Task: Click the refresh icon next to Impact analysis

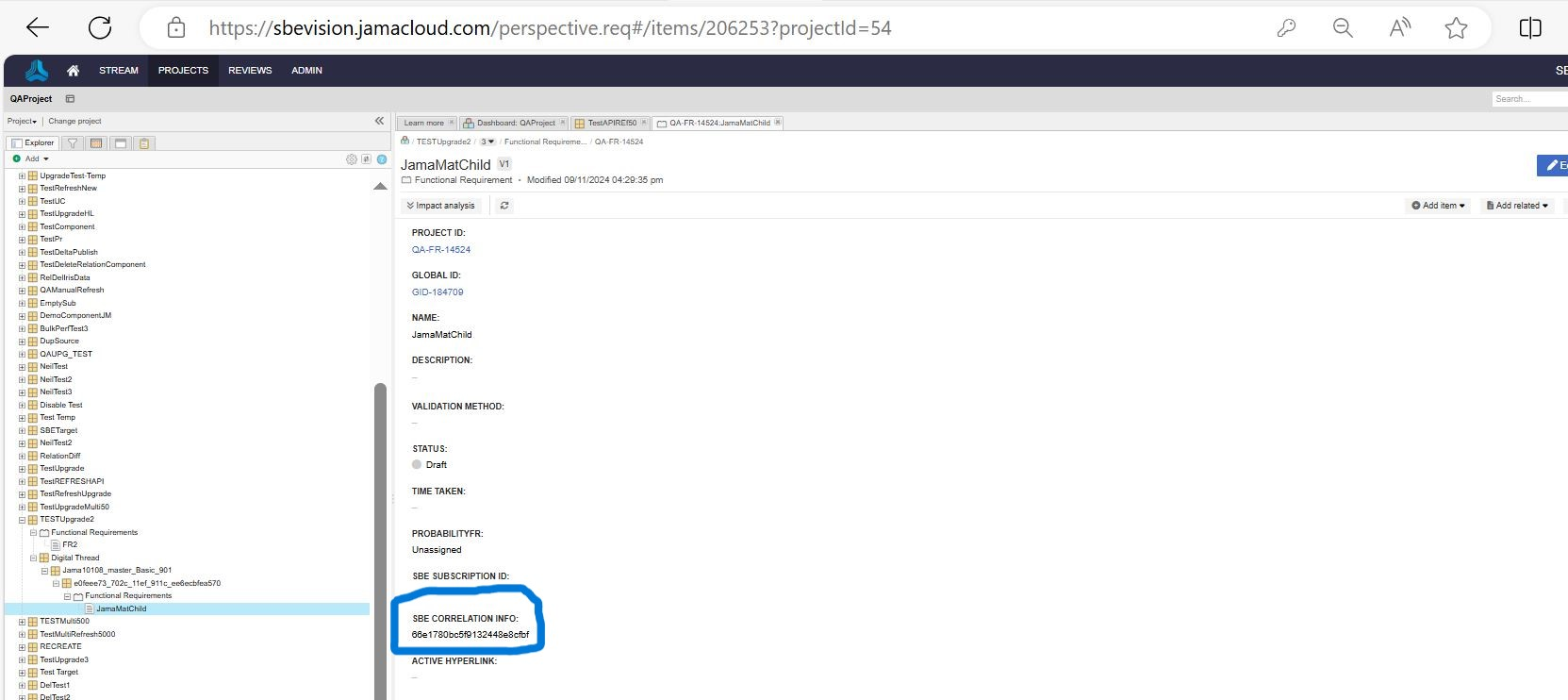Action: click(x=504, y=206)
